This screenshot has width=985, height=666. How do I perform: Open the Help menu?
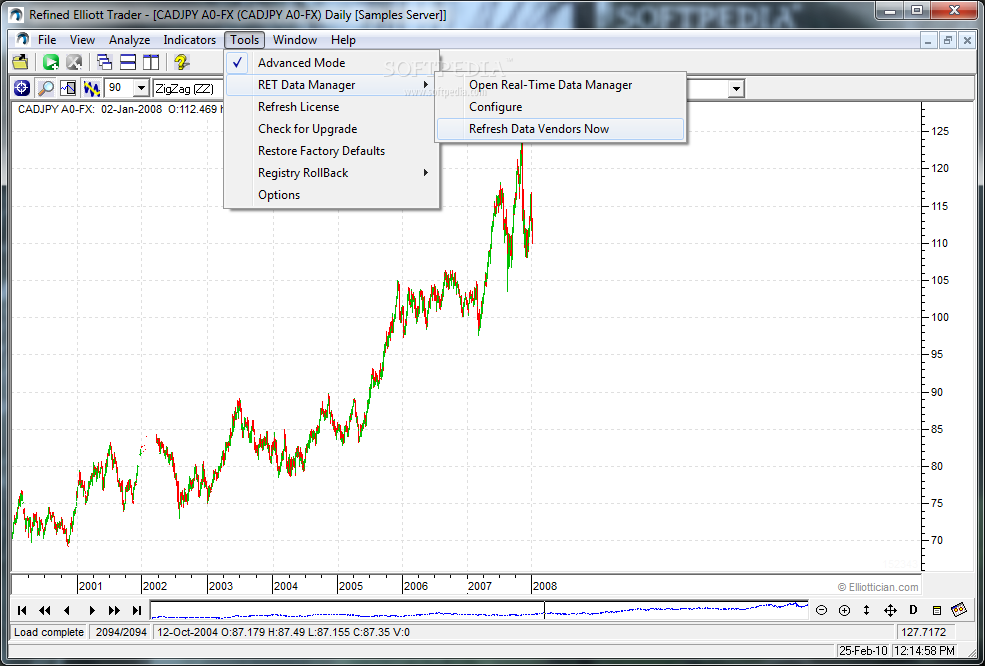click(343, 40)
